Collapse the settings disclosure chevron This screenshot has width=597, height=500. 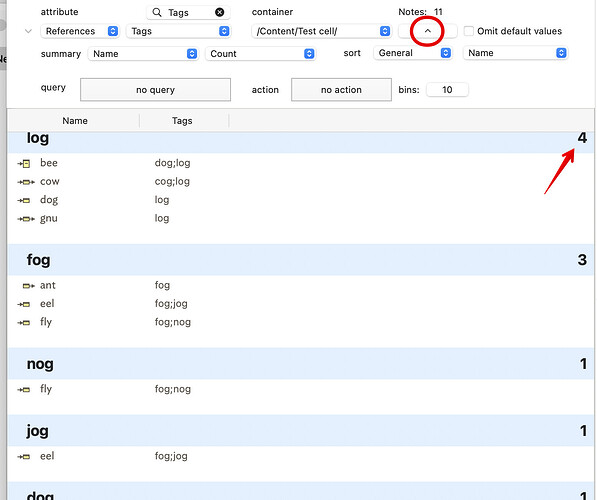pyautogui.click(x=28, y=31)
